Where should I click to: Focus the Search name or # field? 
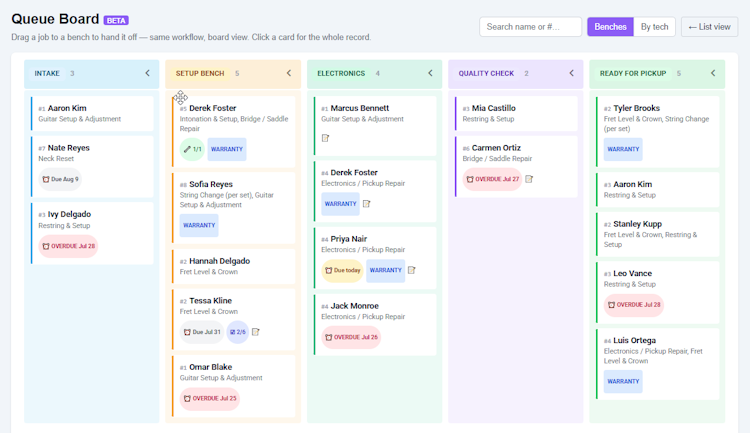click(530, 27)
